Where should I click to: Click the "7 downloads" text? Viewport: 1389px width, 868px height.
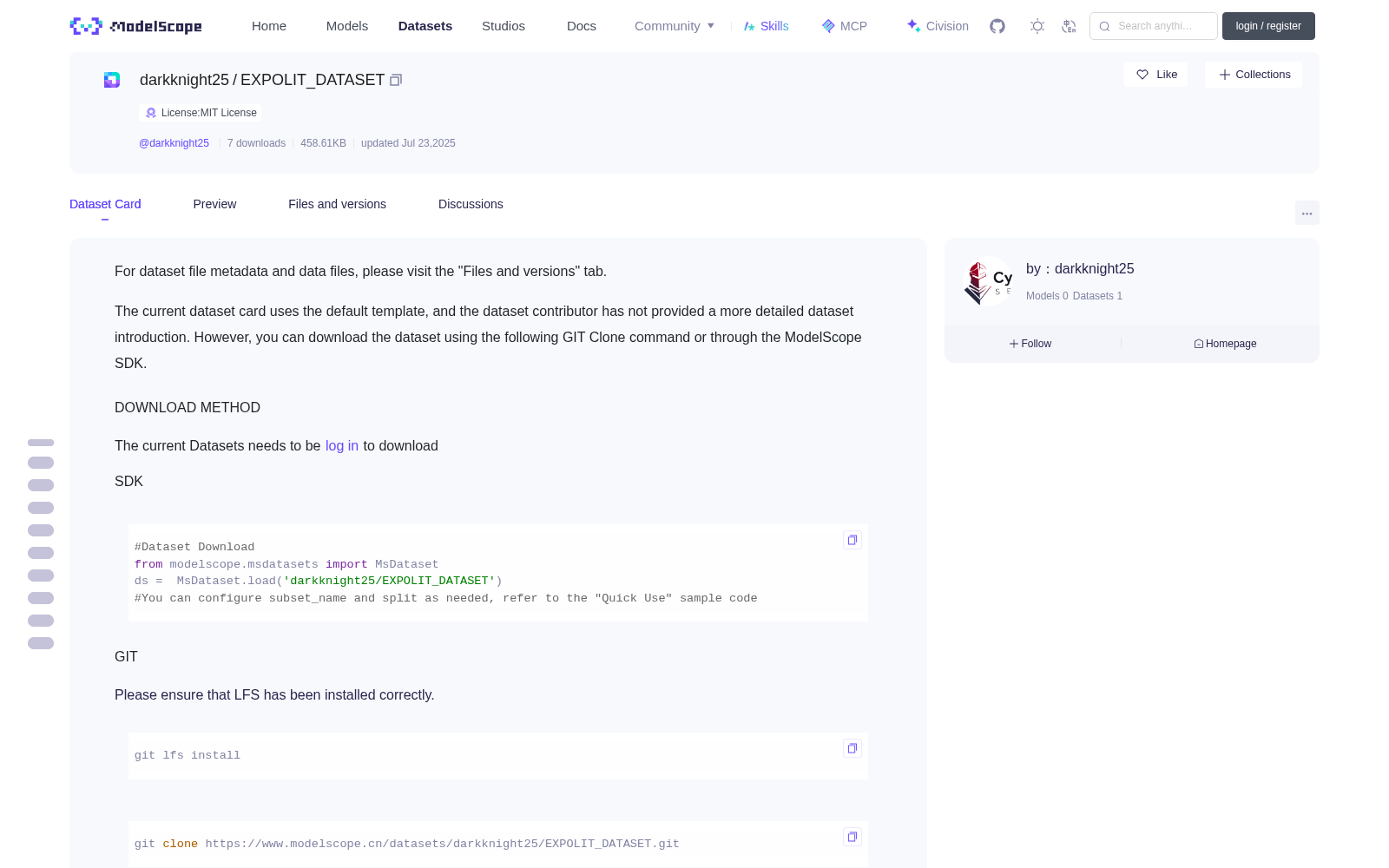(256, 143)
